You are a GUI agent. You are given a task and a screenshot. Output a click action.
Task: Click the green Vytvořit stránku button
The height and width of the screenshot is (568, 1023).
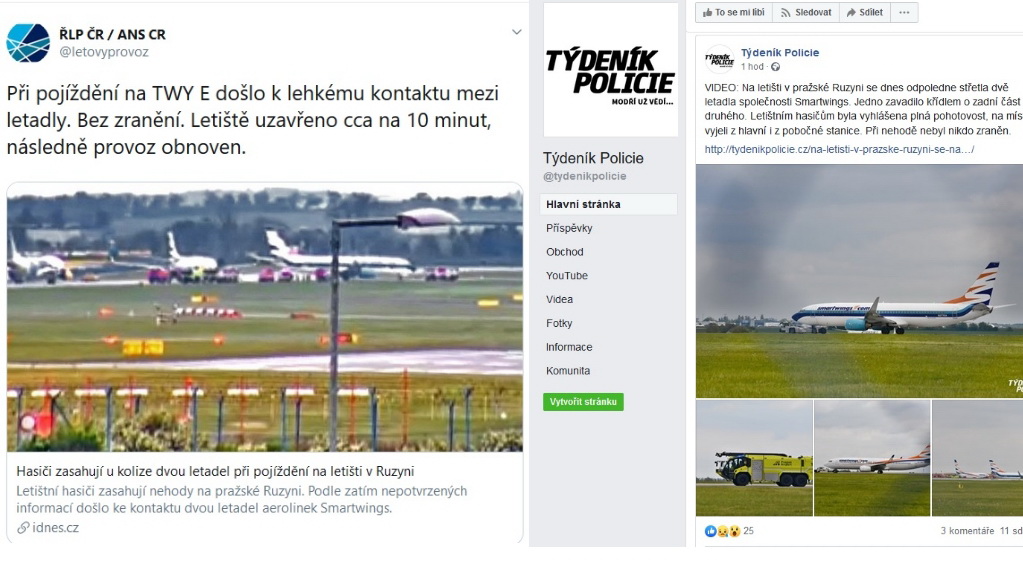point(583,402)
